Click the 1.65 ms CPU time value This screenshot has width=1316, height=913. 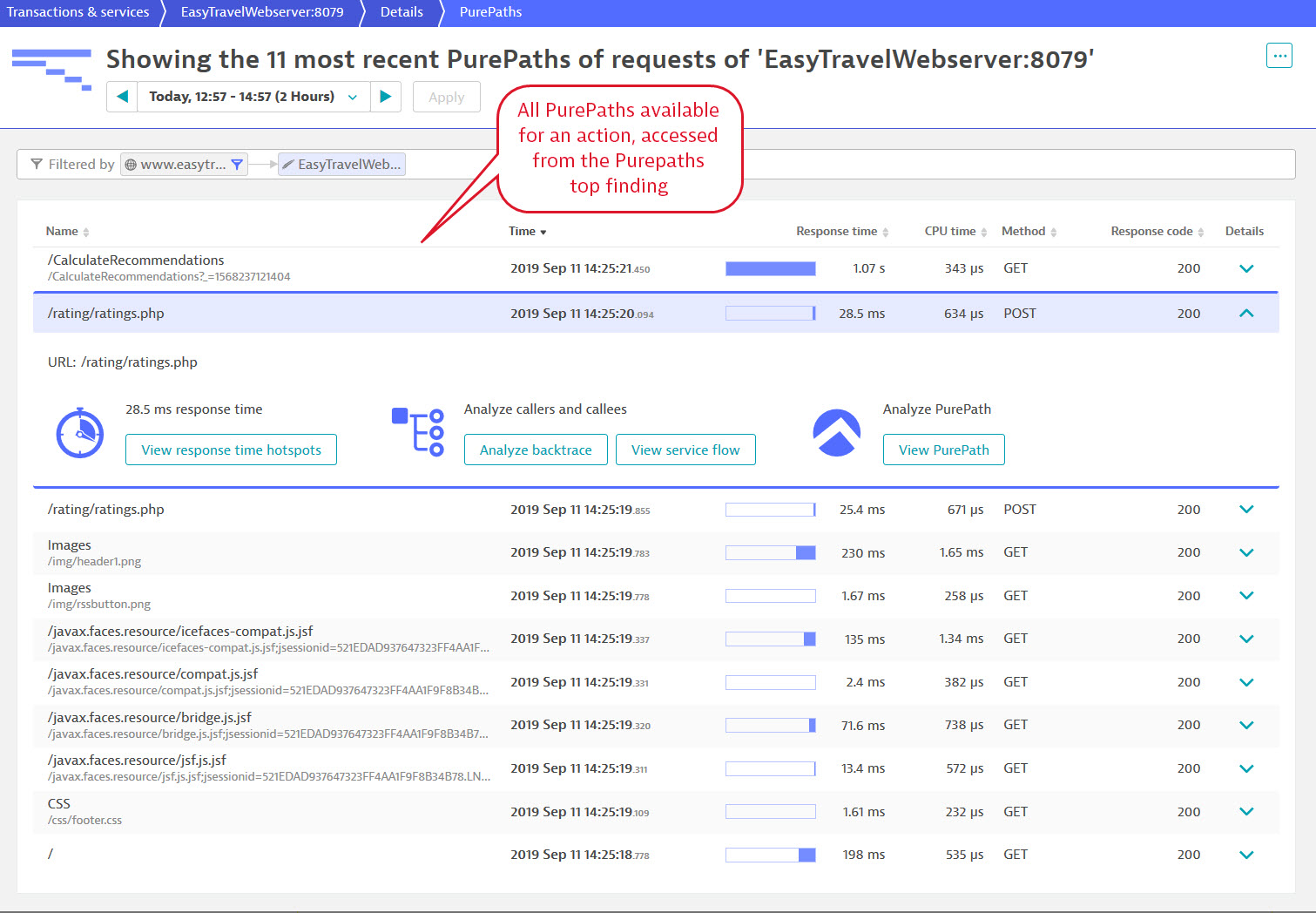[962, 552]
